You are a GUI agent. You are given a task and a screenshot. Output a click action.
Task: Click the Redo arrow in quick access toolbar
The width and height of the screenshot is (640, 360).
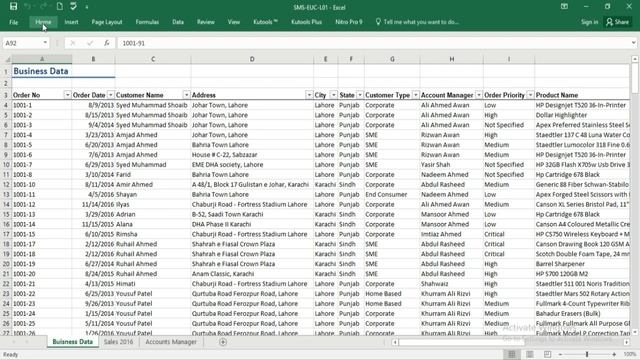point(44,7)
